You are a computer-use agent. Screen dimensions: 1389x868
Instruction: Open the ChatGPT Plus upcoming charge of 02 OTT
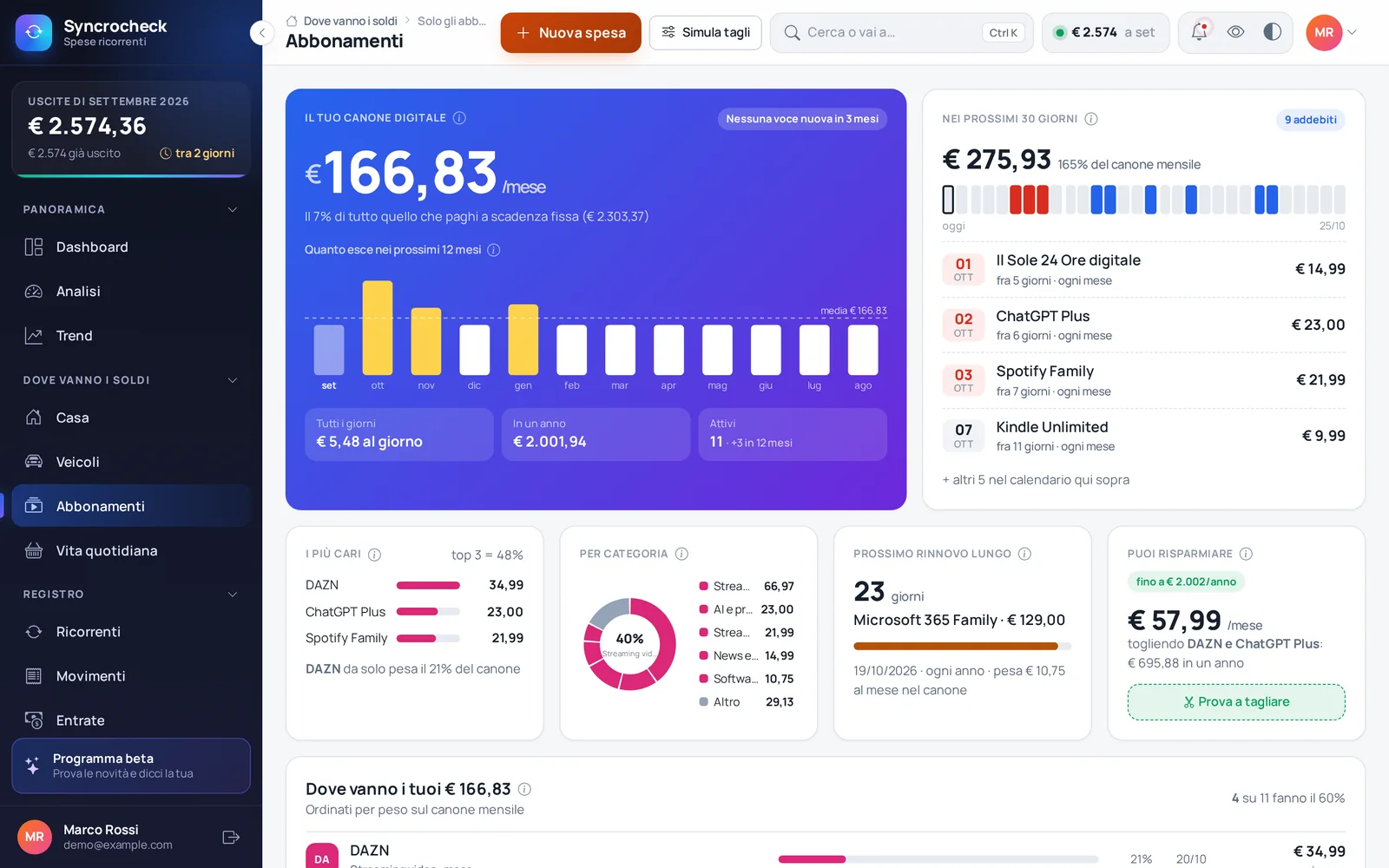coord(1143,325)
